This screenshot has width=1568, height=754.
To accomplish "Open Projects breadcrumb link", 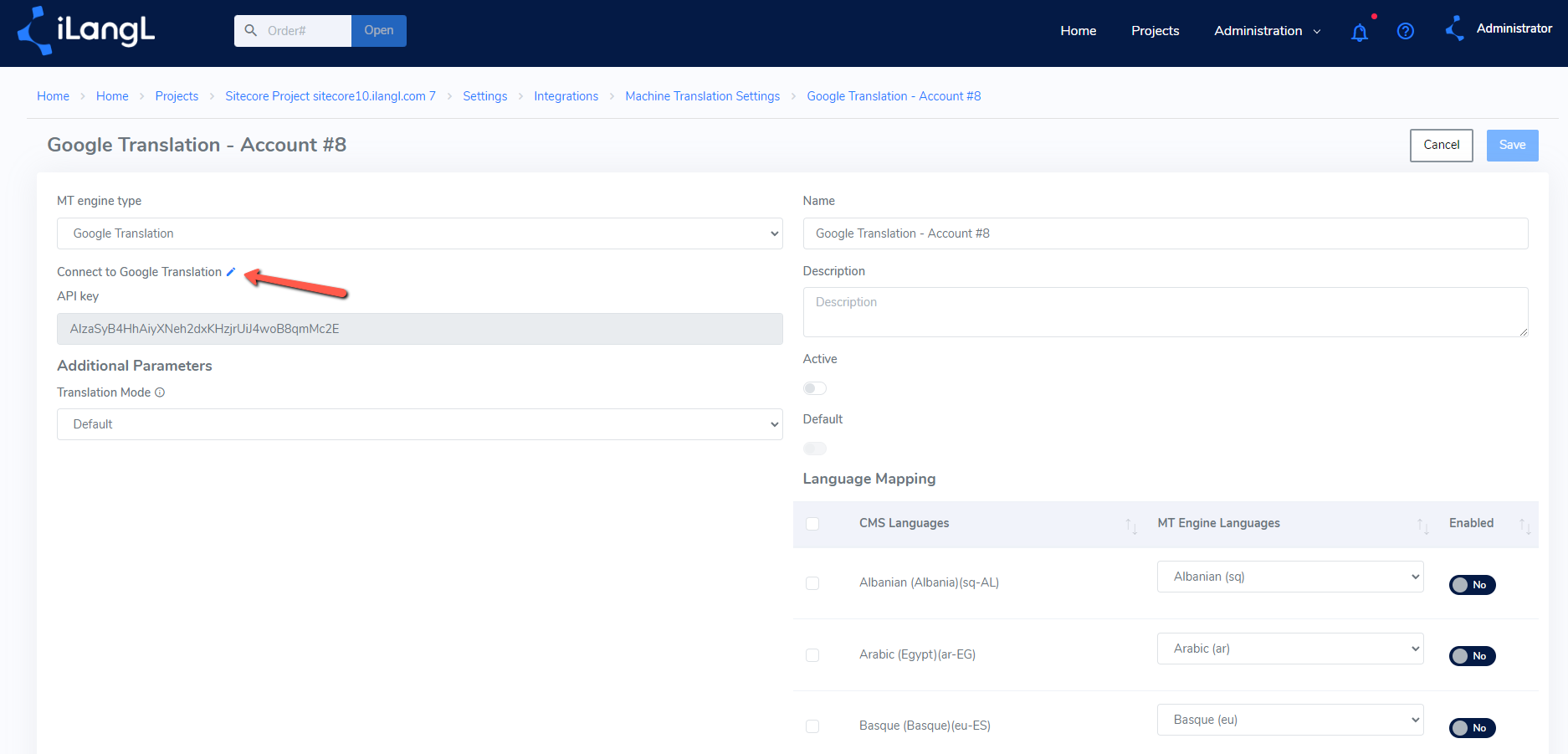I will (177, 96).
